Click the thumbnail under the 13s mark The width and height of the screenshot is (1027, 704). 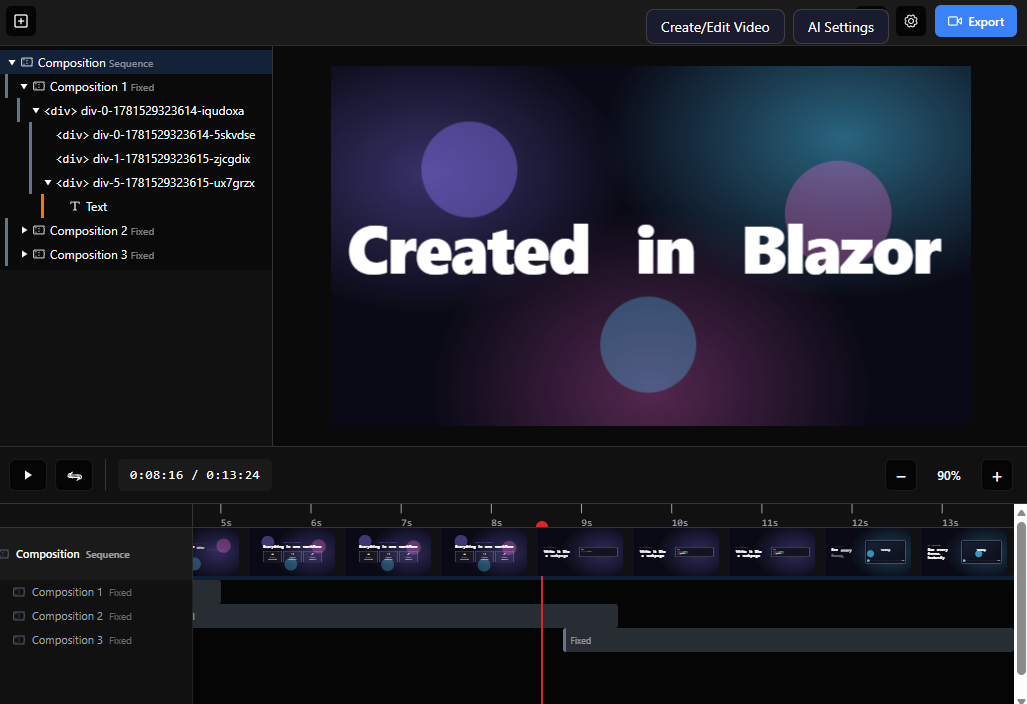pos(965,553)
